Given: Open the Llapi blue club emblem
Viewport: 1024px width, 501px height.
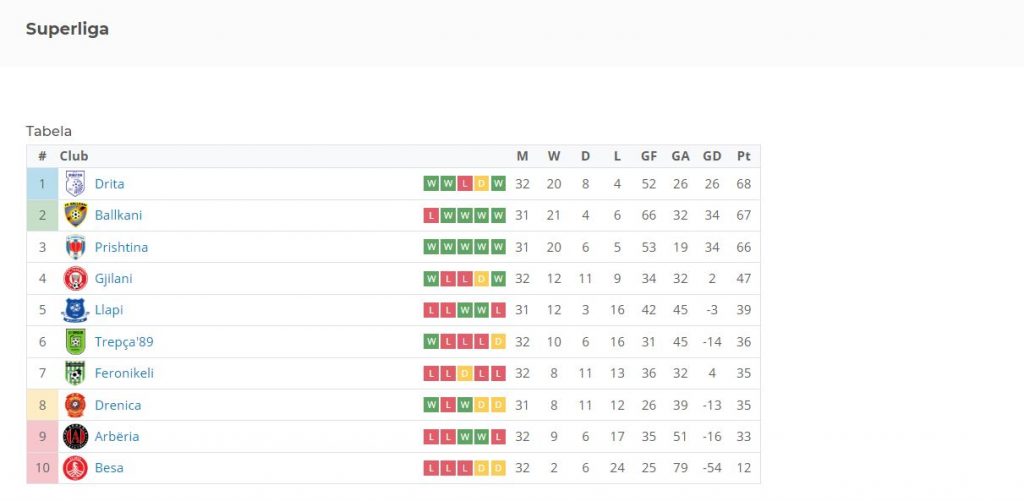Looking at the screenshot, I should pos(75,310).
